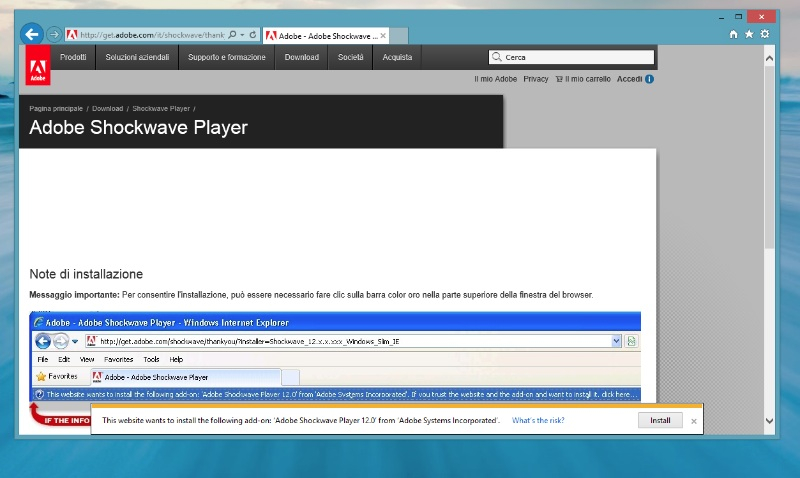Image resolution: width=800 pixels, height=478 pixels.
Task: Close the Adobe Shockwave browser tab
Action: [384, 35]
